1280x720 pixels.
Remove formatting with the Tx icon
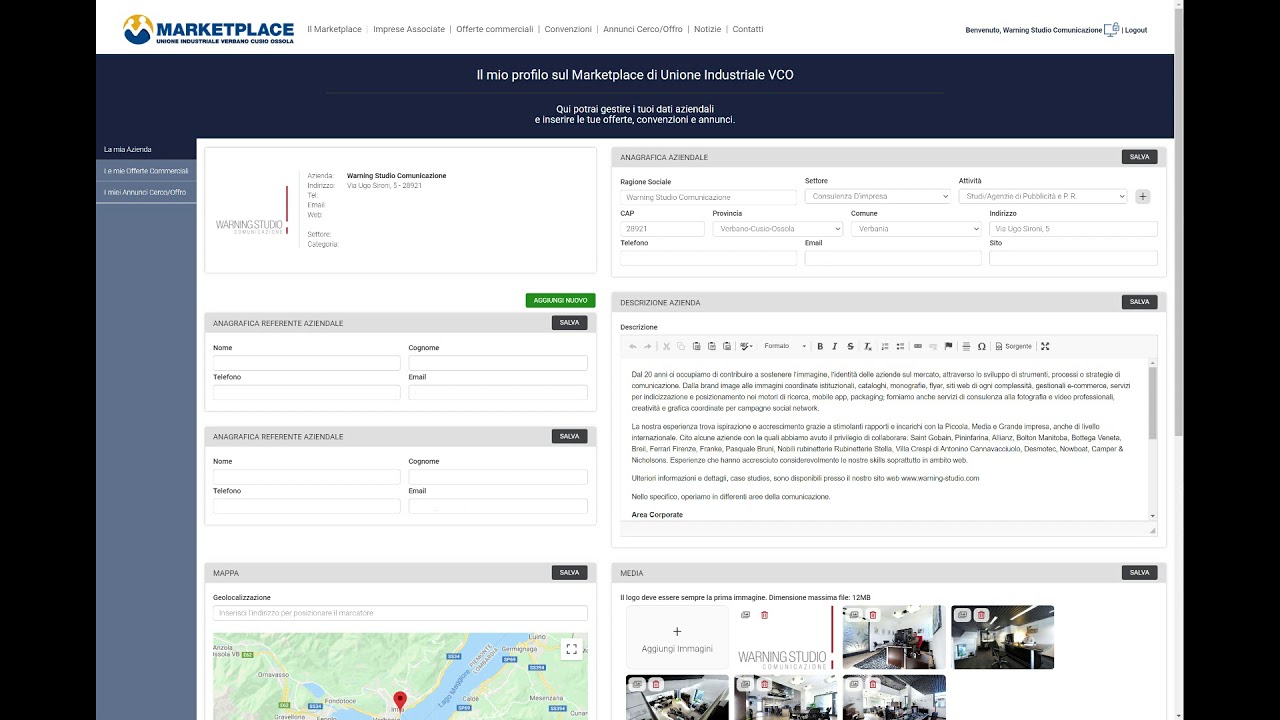[x=868, y=346]
